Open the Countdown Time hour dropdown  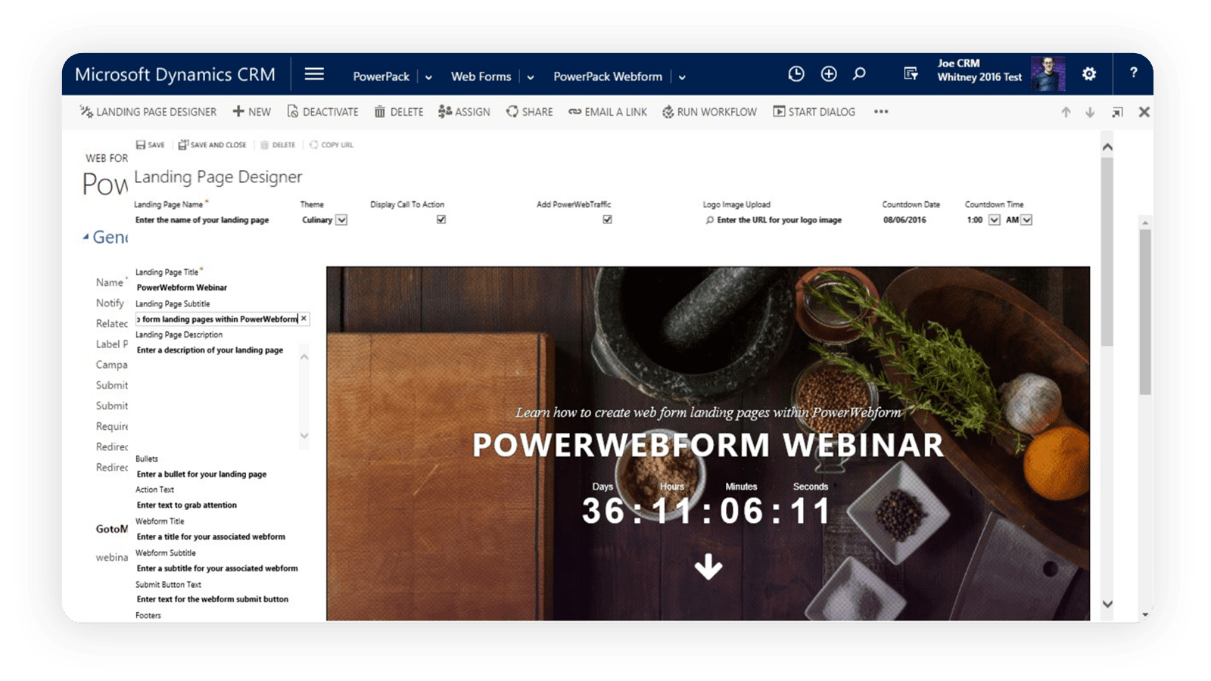click(994, 220)
